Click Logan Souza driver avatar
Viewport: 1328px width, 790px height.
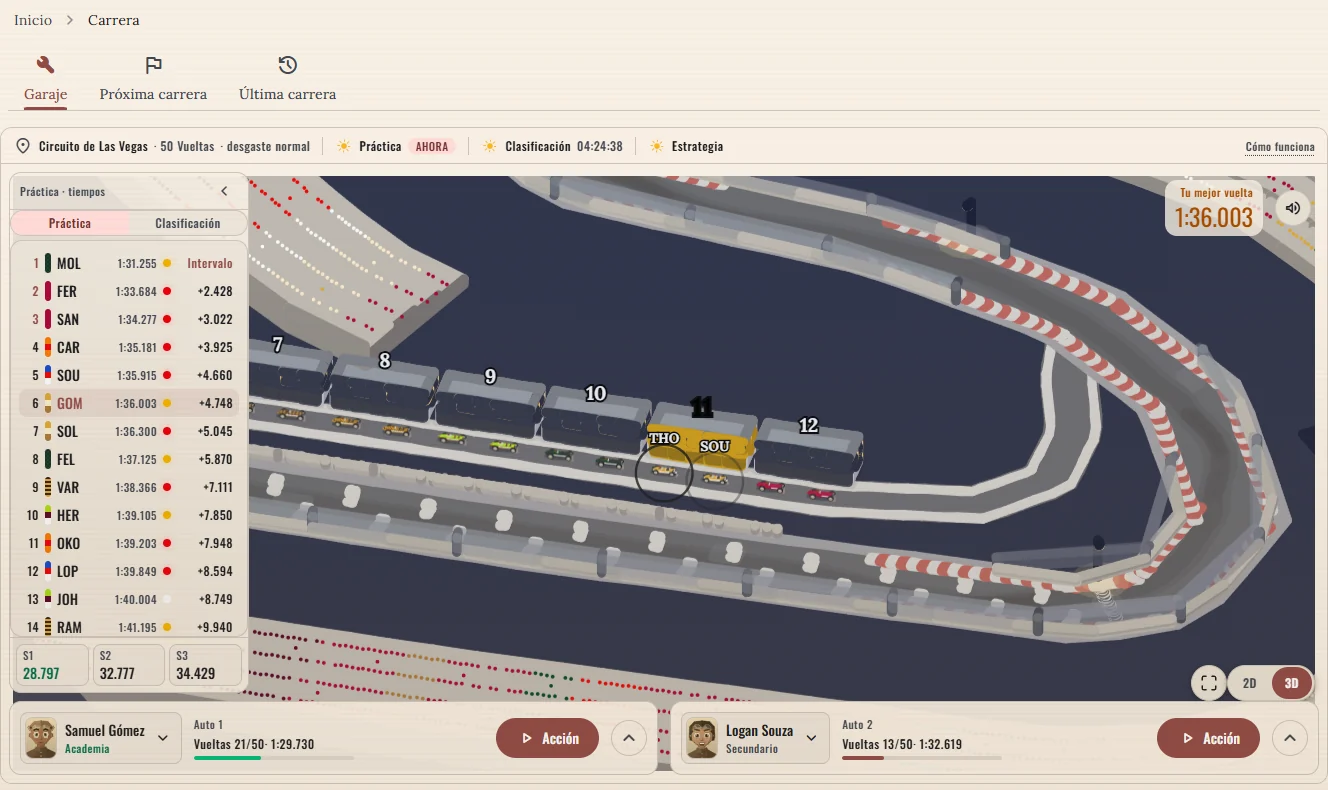click(x=702, y=739)
